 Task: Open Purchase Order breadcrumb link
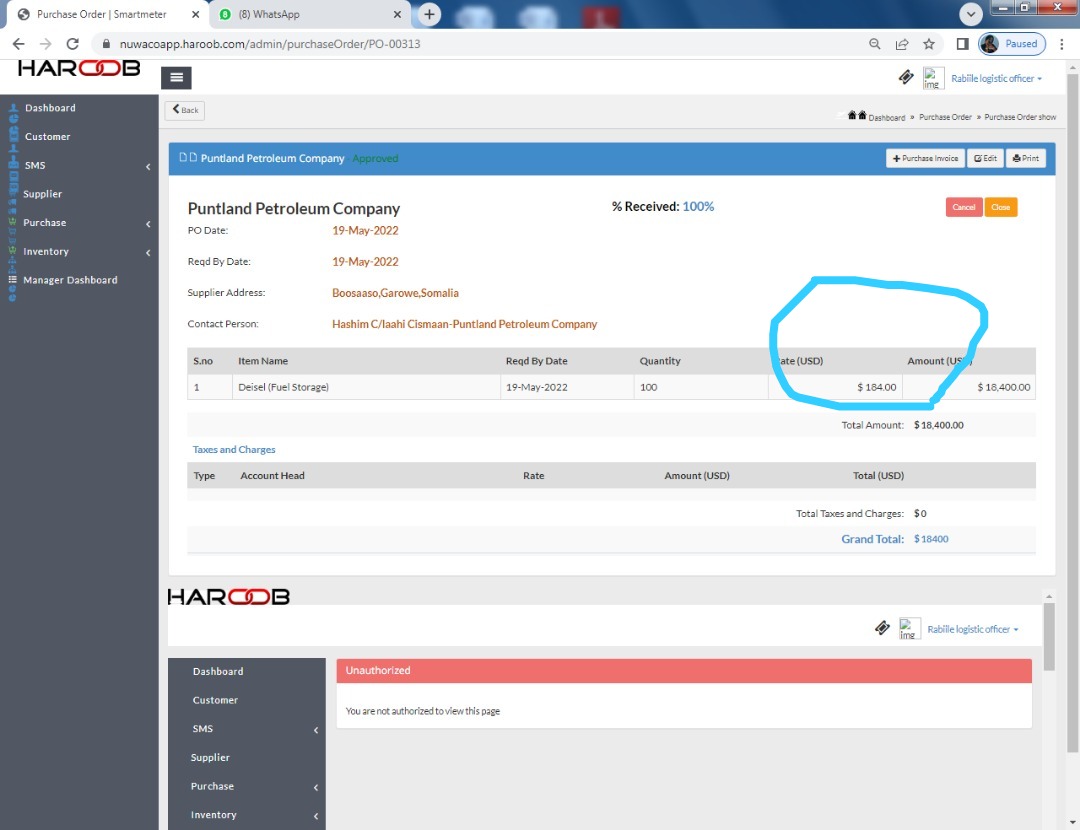945,117
